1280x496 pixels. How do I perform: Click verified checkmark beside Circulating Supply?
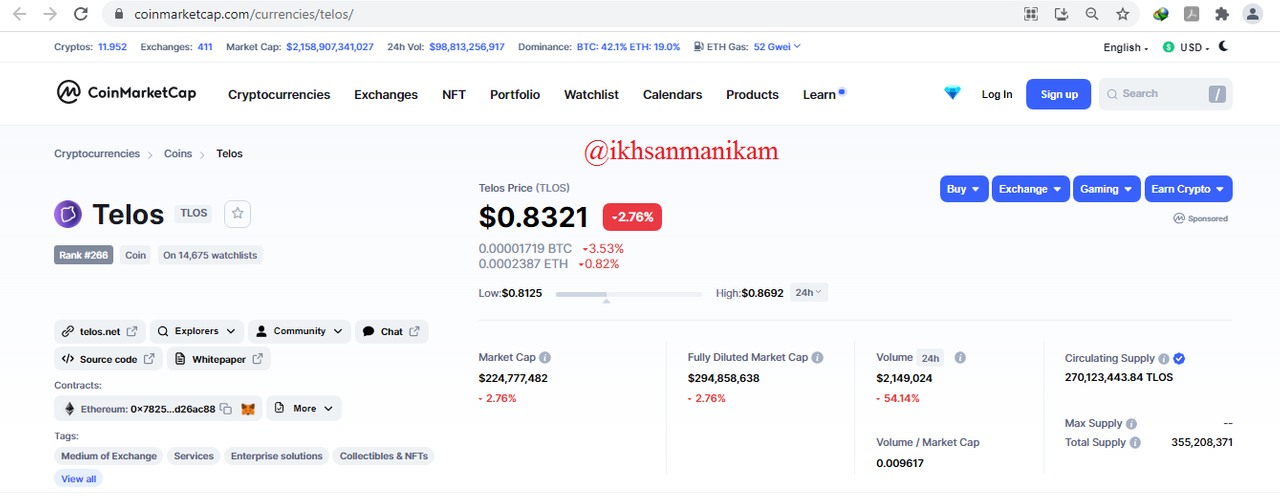click(1179, 358)
